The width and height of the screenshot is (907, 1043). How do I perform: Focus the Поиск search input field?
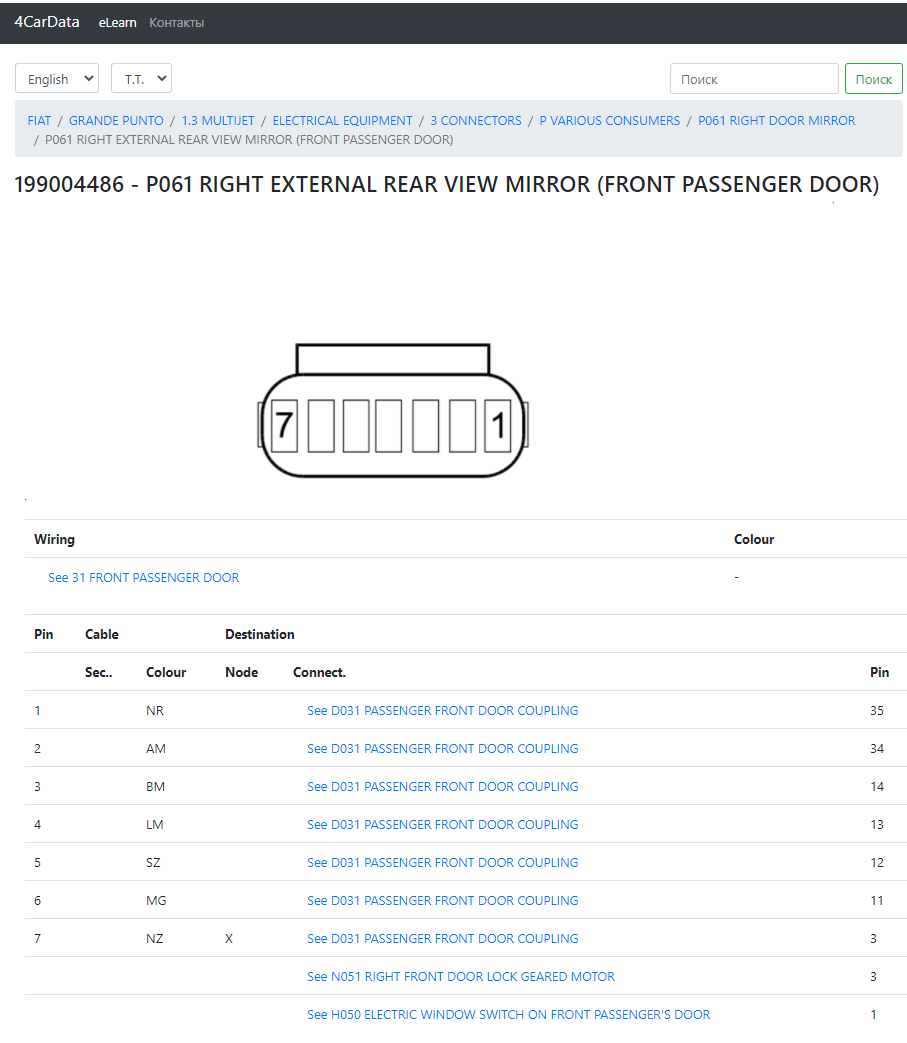click(754, 78)
